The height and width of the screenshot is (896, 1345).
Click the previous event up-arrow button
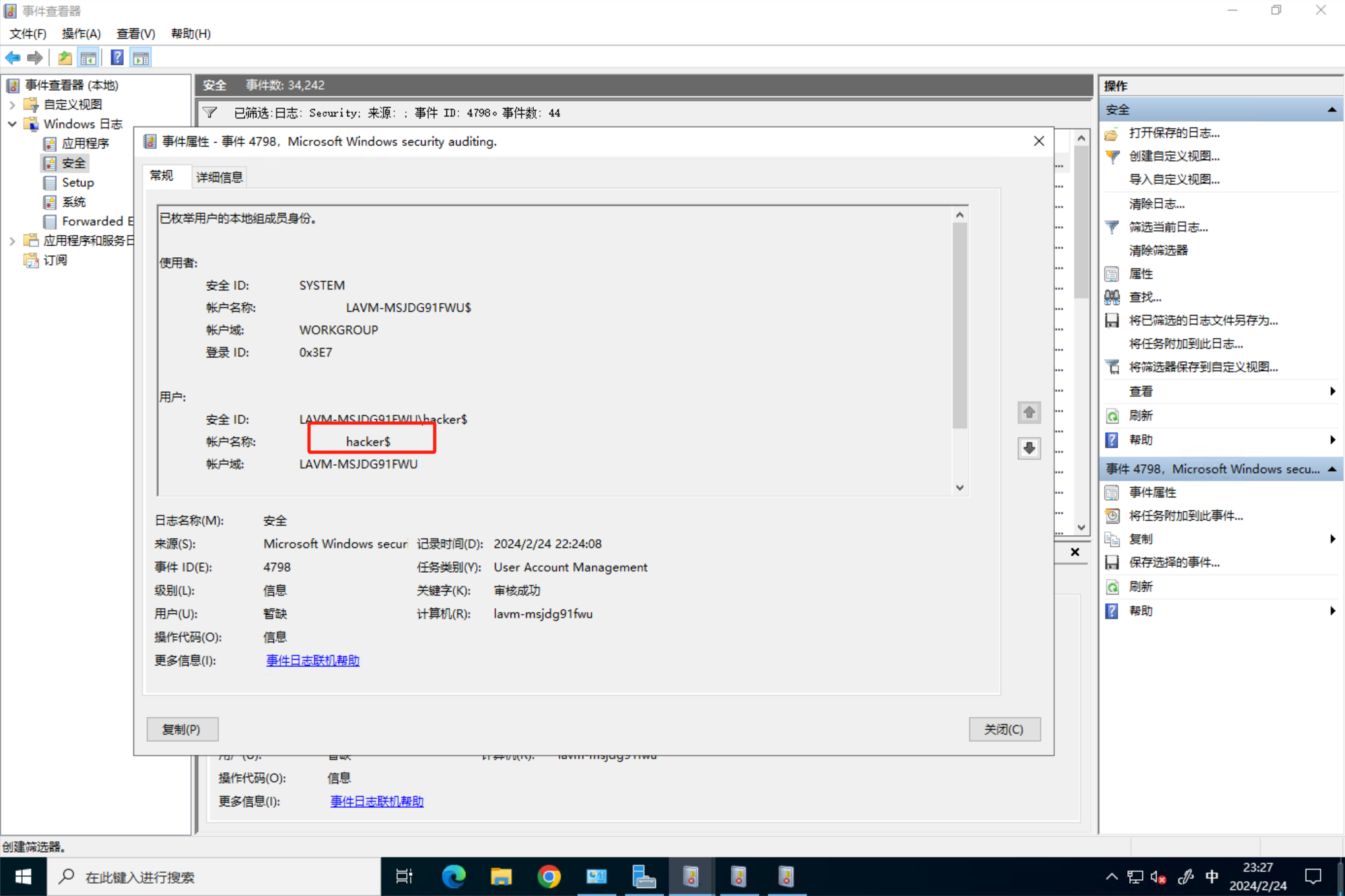point(1029,412)
